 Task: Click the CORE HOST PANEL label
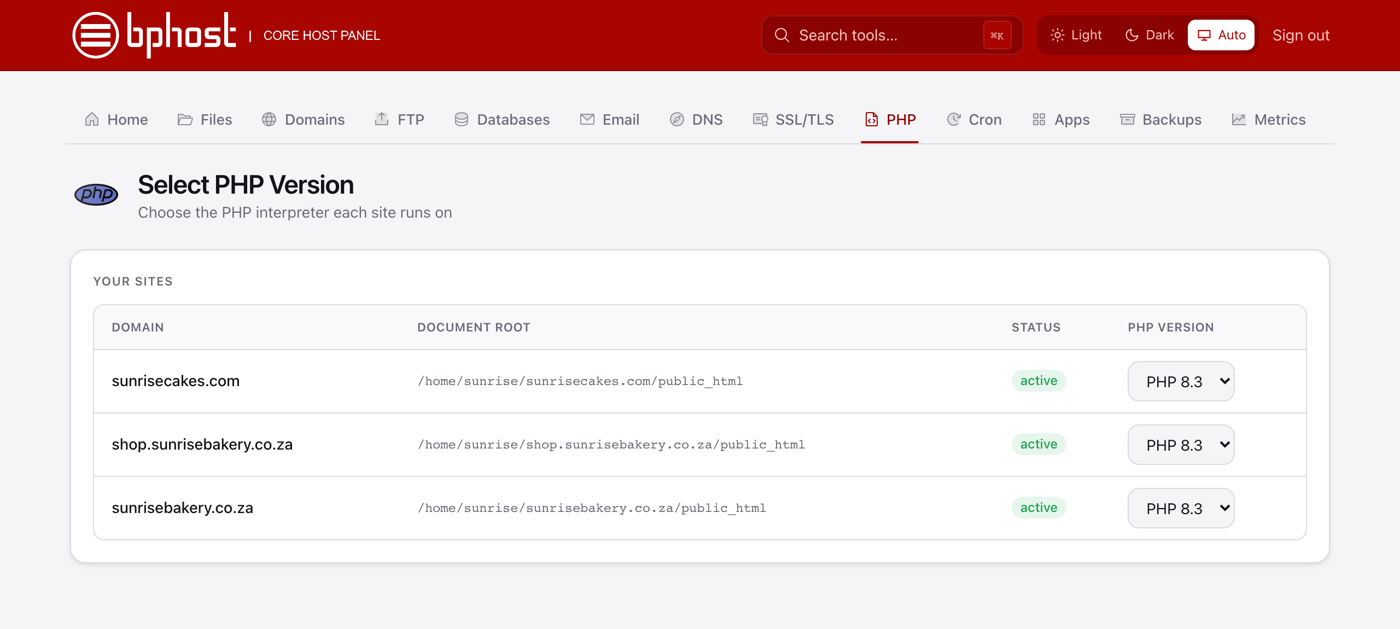[x=321, y=35]
